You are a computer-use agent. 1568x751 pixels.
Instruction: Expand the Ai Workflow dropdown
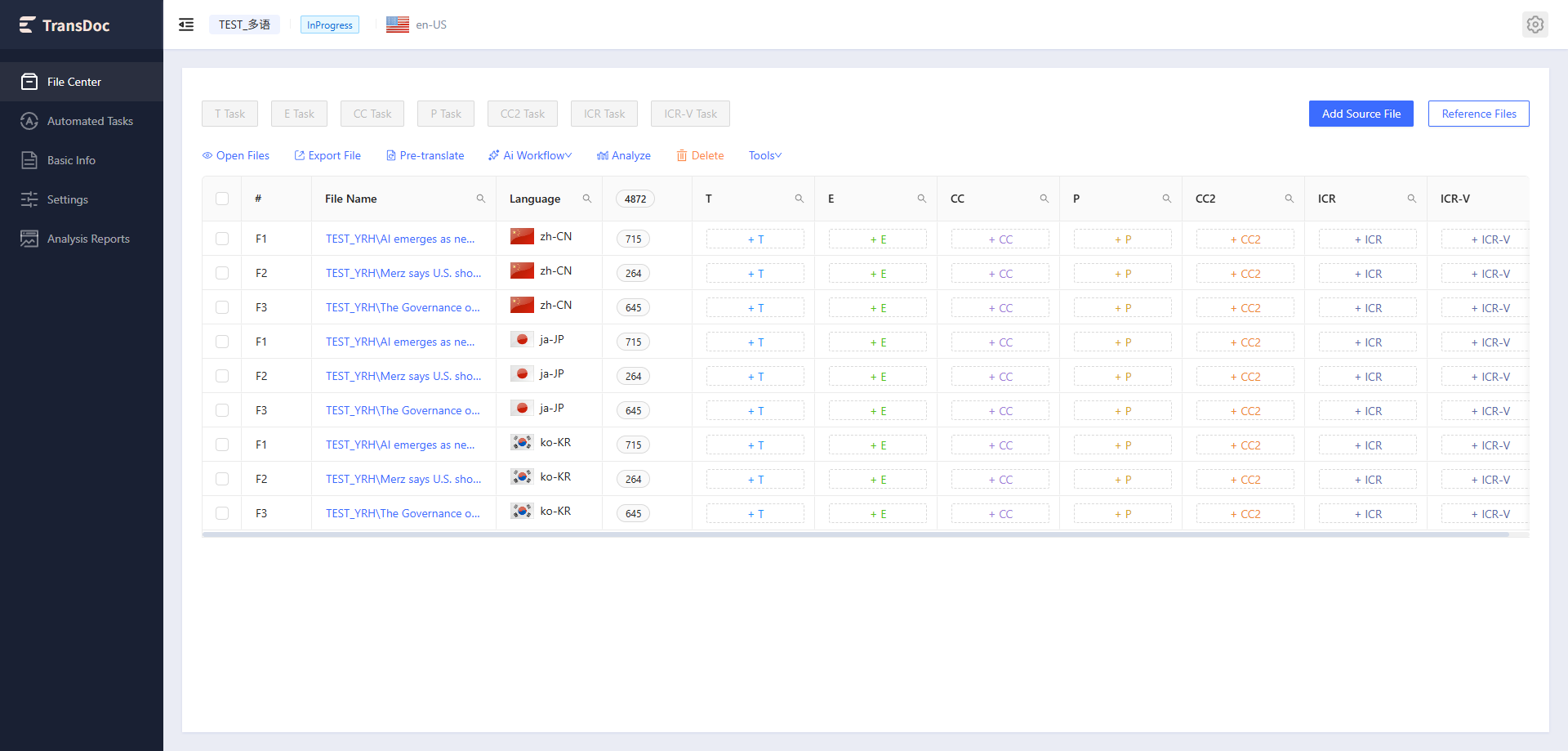click(530, 155)
